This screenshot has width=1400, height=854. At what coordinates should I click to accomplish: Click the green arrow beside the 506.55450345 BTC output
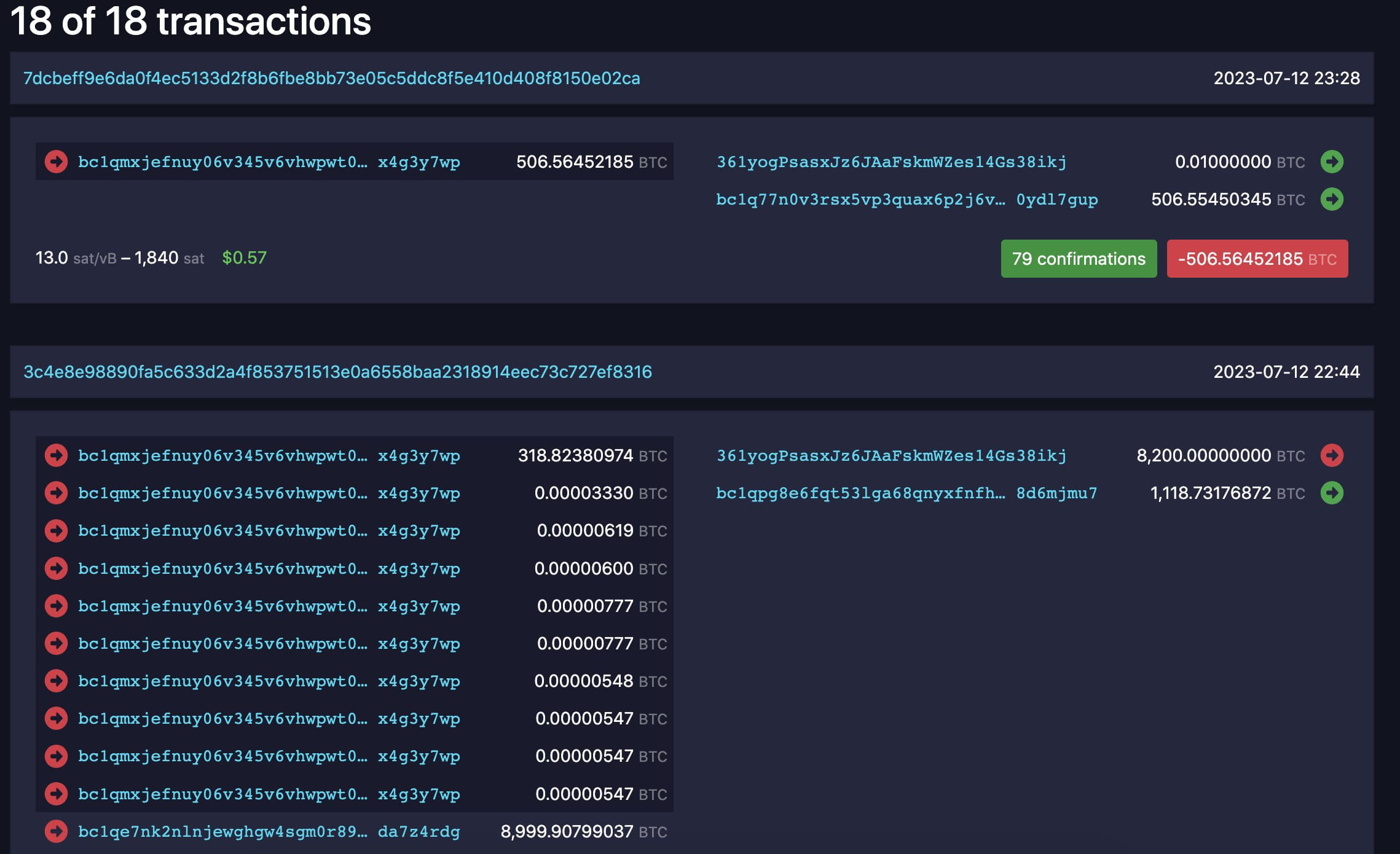(1332, 200)
